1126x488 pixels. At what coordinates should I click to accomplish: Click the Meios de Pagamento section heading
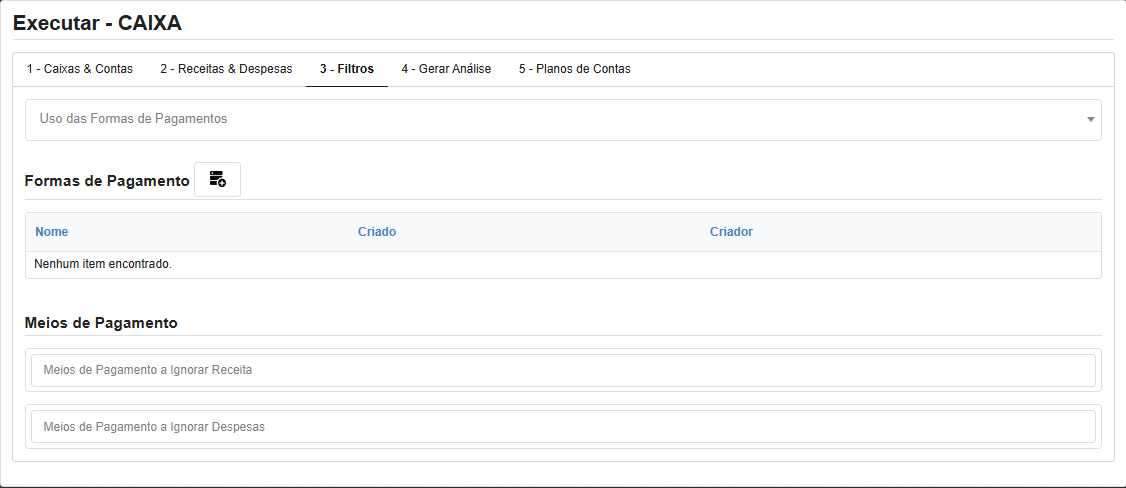pos(101,323)
